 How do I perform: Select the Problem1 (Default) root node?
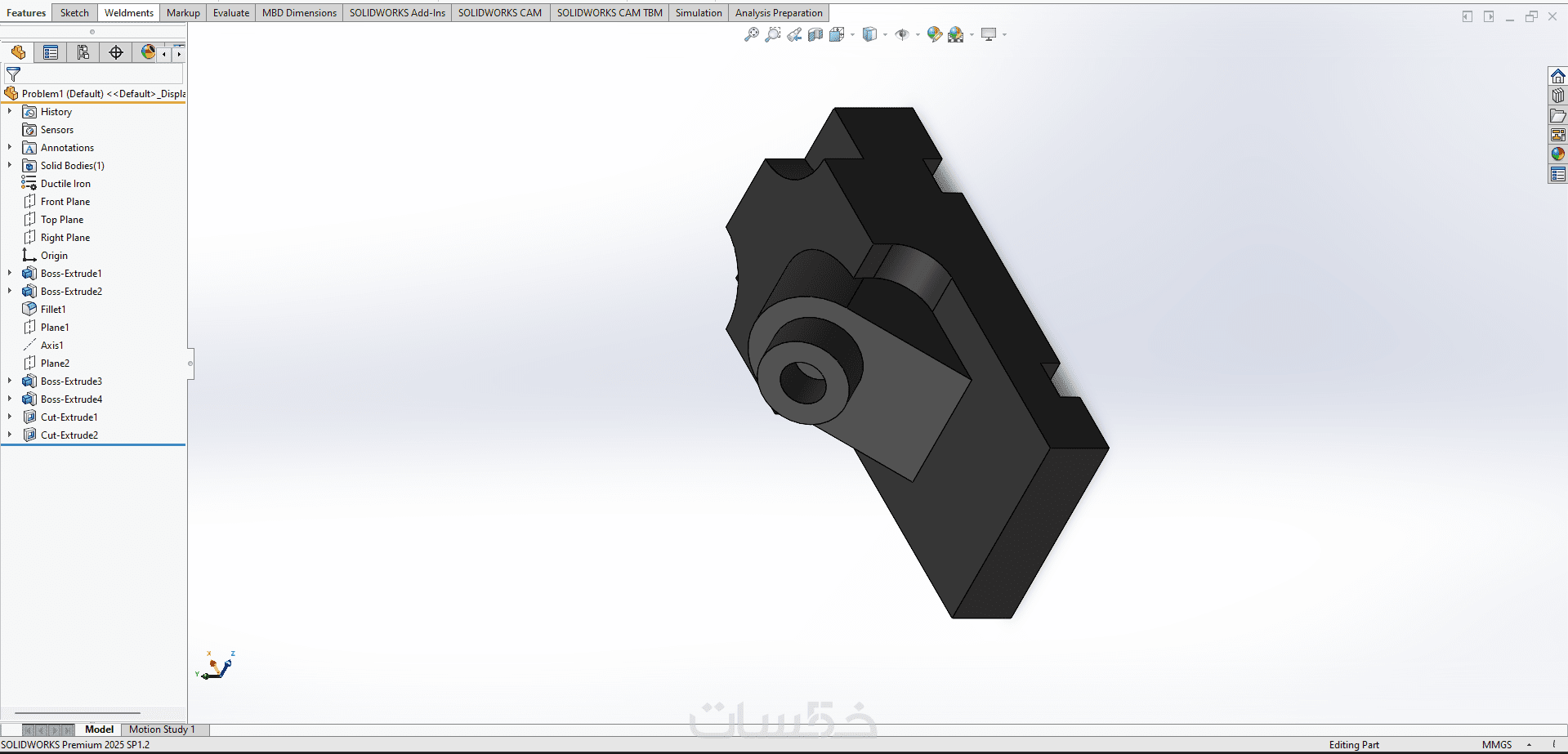point(95,94)
